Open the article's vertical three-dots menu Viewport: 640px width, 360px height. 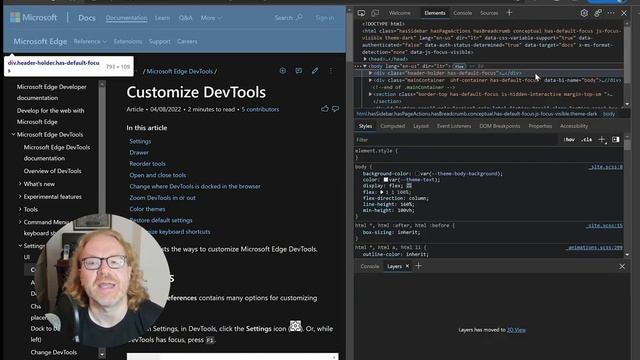tap(331, 71)
